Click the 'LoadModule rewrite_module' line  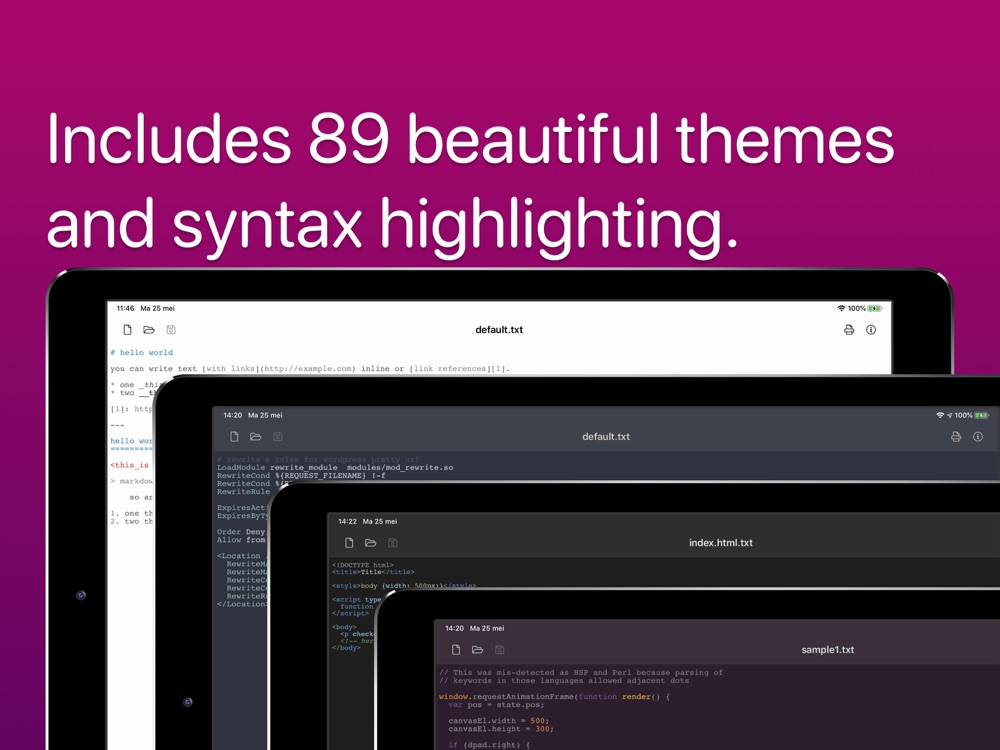(335, 467)
